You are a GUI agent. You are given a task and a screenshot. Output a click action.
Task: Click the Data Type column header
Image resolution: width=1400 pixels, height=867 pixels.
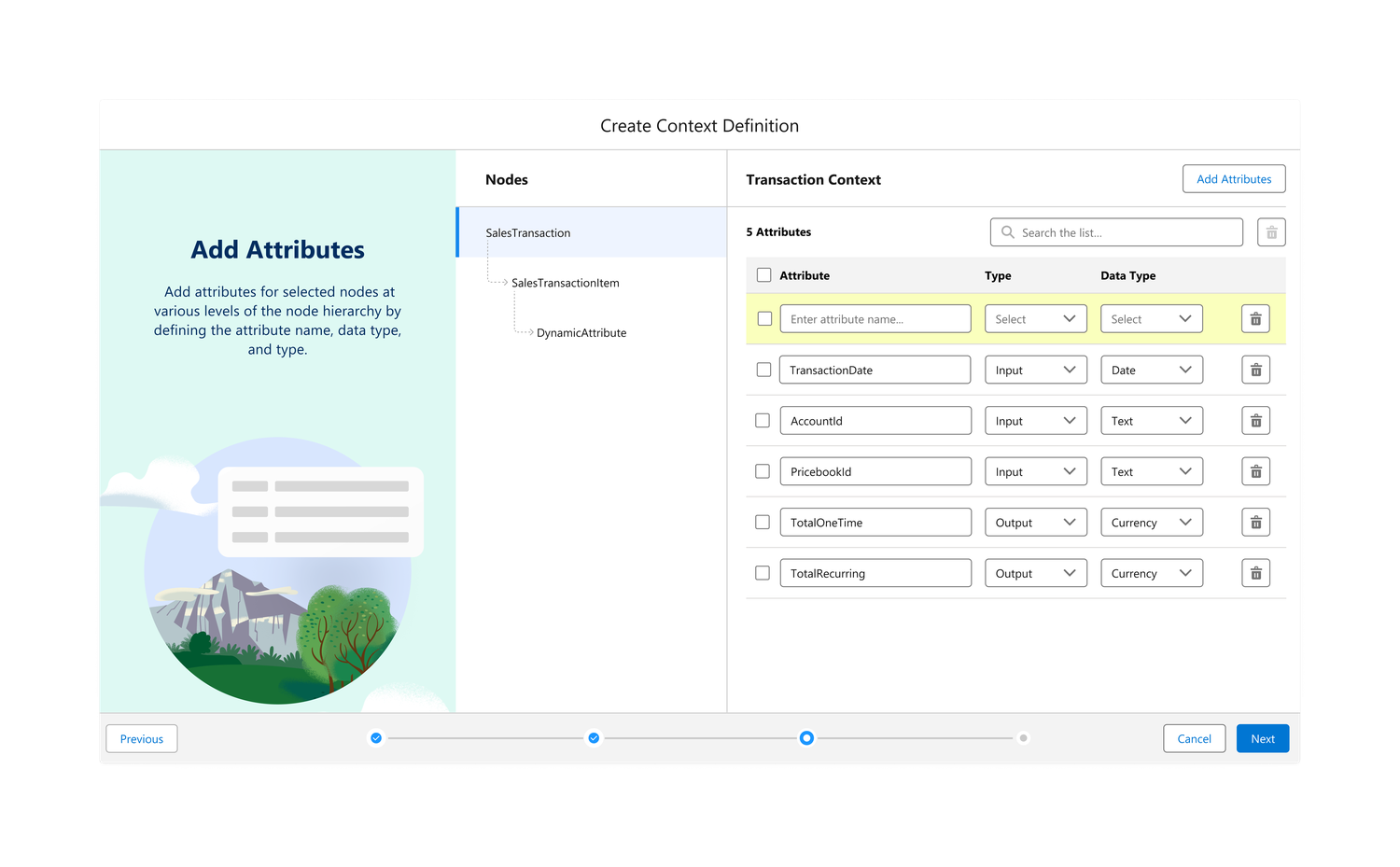click(x=1128, y=276)
